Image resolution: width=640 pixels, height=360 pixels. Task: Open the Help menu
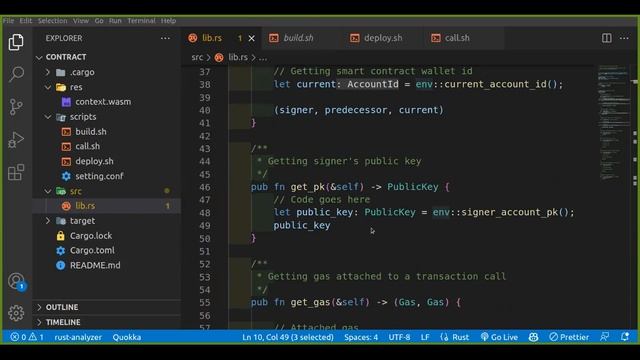click(x=168, y=20)
